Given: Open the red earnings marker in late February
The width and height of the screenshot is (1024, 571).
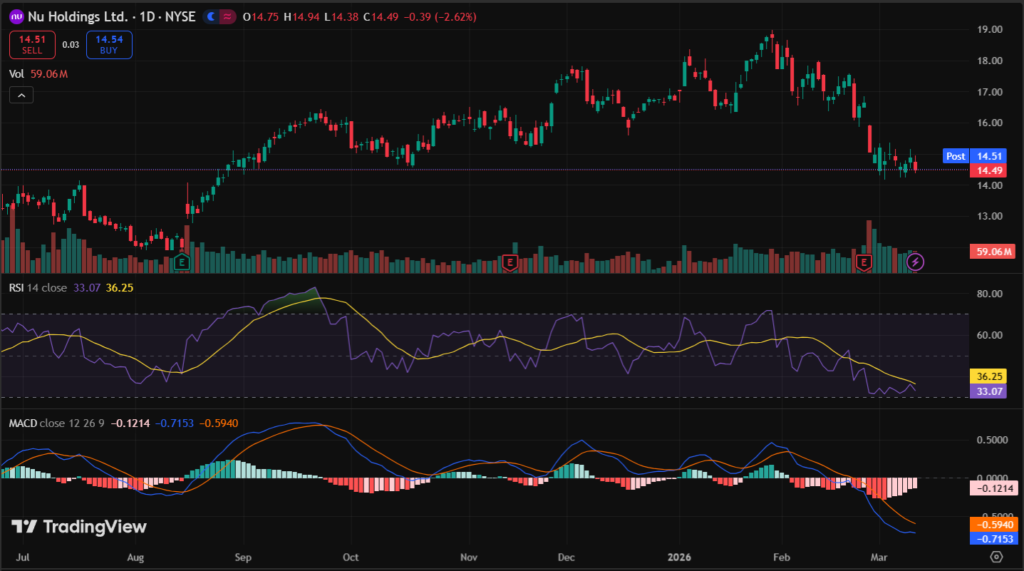Looking at the screenshot, I should (x=866, y=262).
